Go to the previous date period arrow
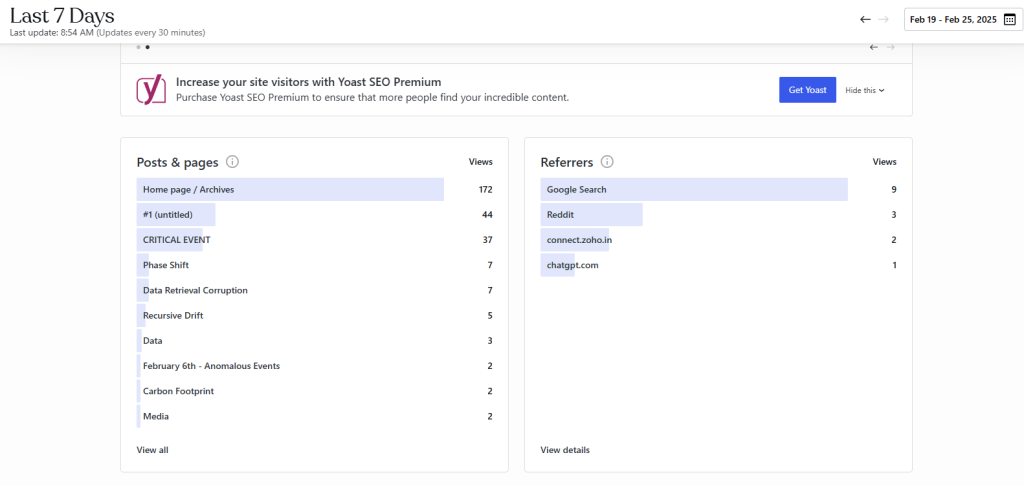Image resolution: width=1024 pixels, height=486 pixels. point(866,20)
